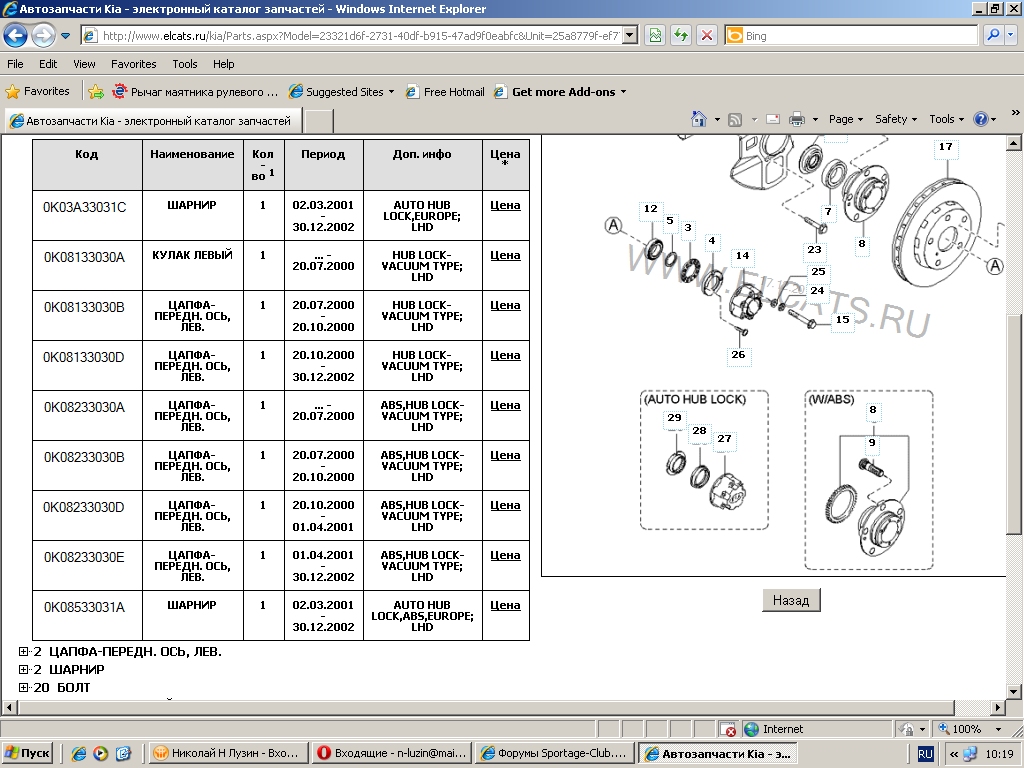Open the Tools command bar menu

point(946,120)
